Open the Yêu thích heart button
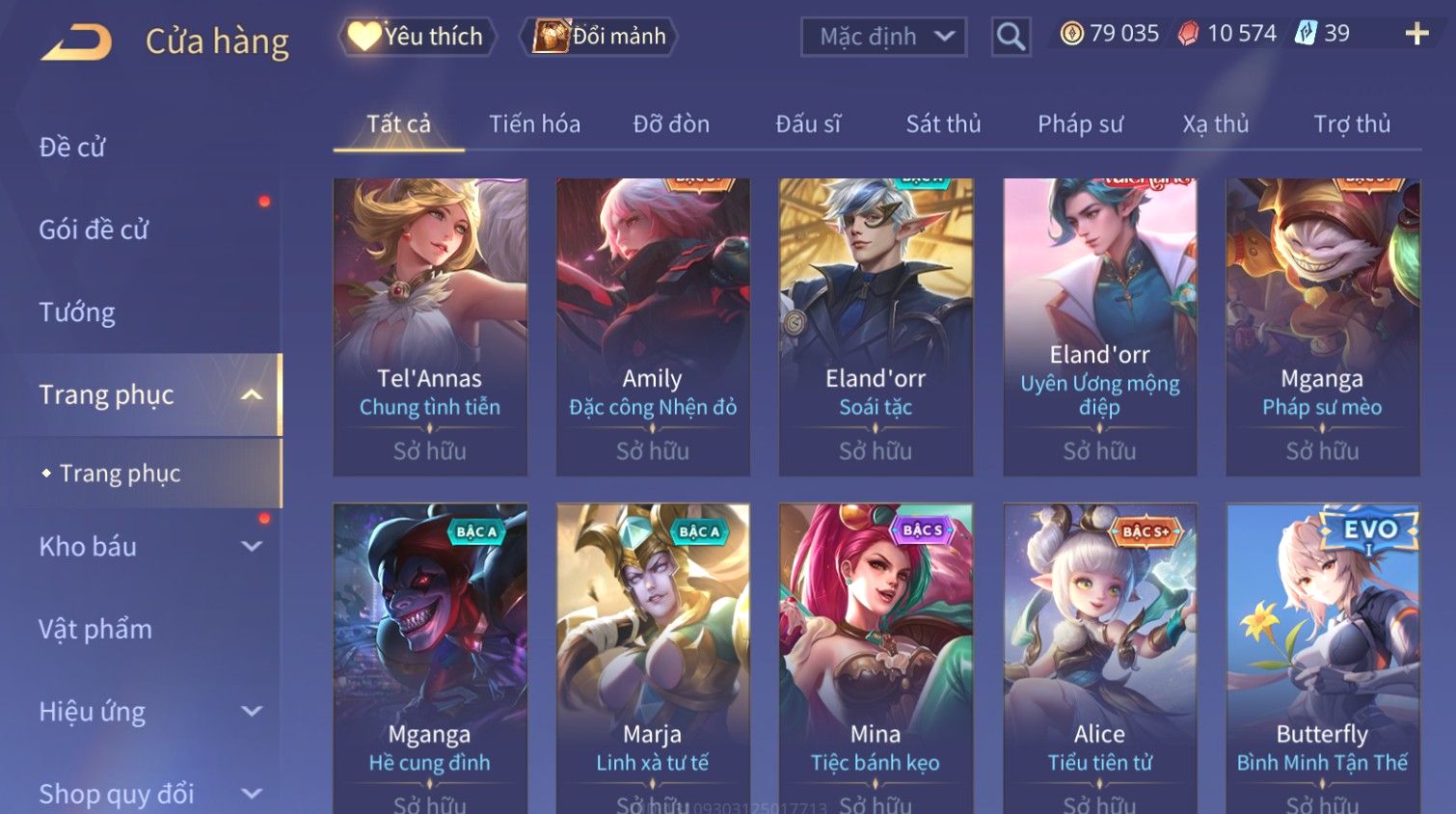The image size is (1456, 814). (x=418, y=37)
